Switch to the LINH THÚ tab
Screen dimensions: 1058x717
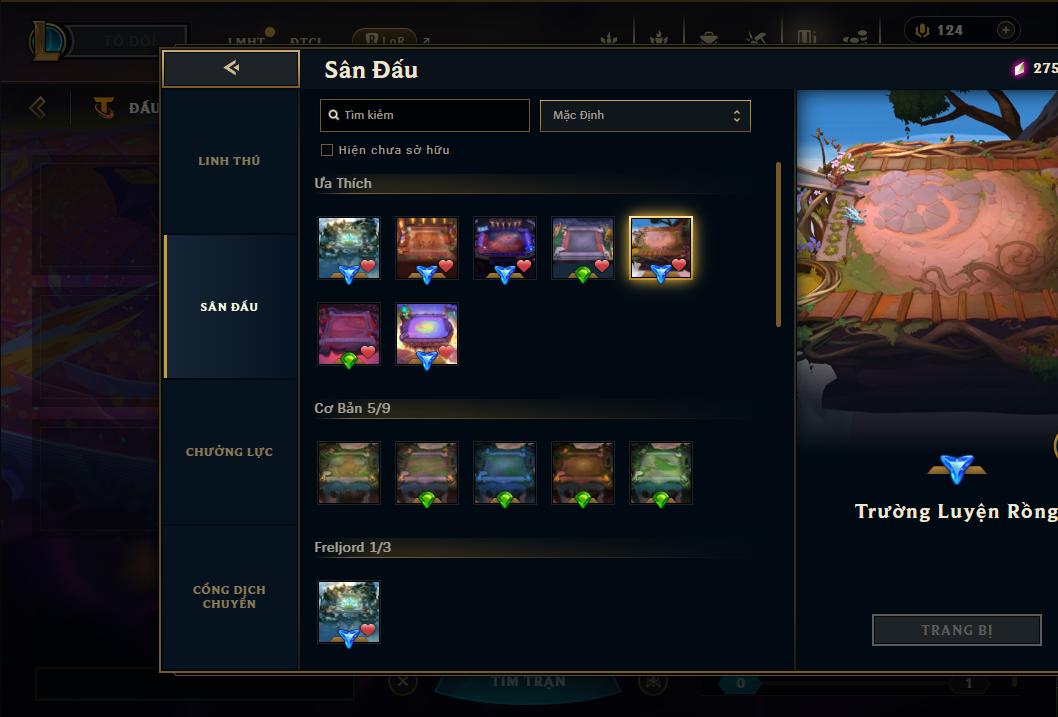pos(229,161)
